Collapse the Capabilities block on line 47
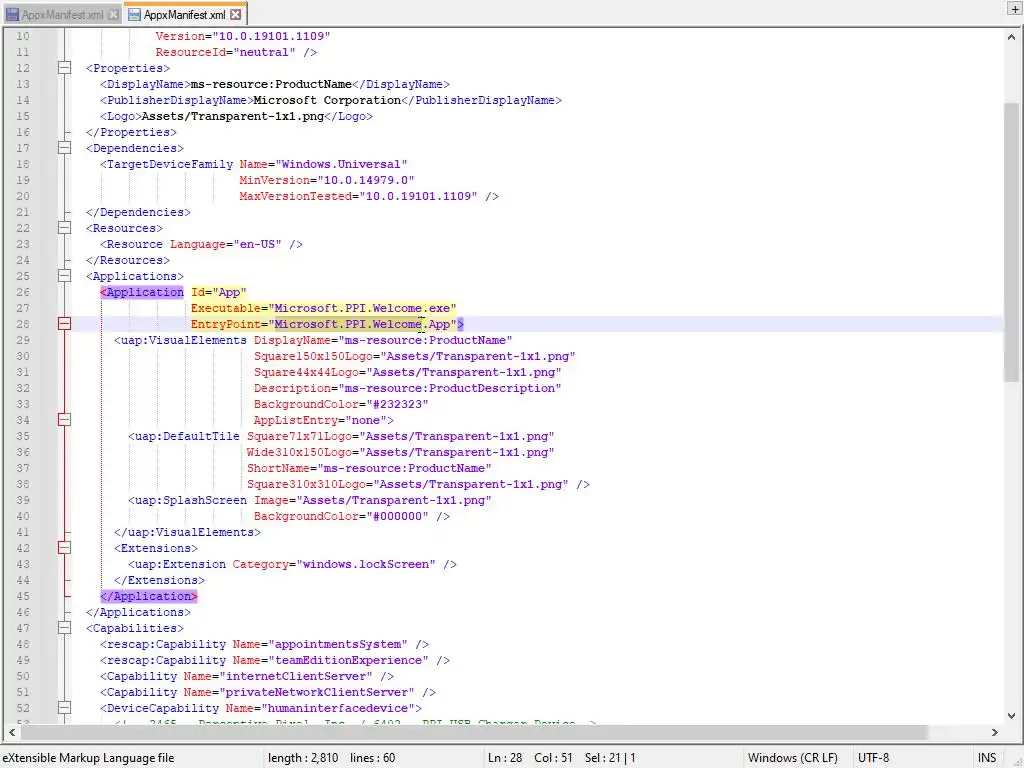The width and height of the screenshot is (1024, 768). pyautogui.click(x=64, y=628)
